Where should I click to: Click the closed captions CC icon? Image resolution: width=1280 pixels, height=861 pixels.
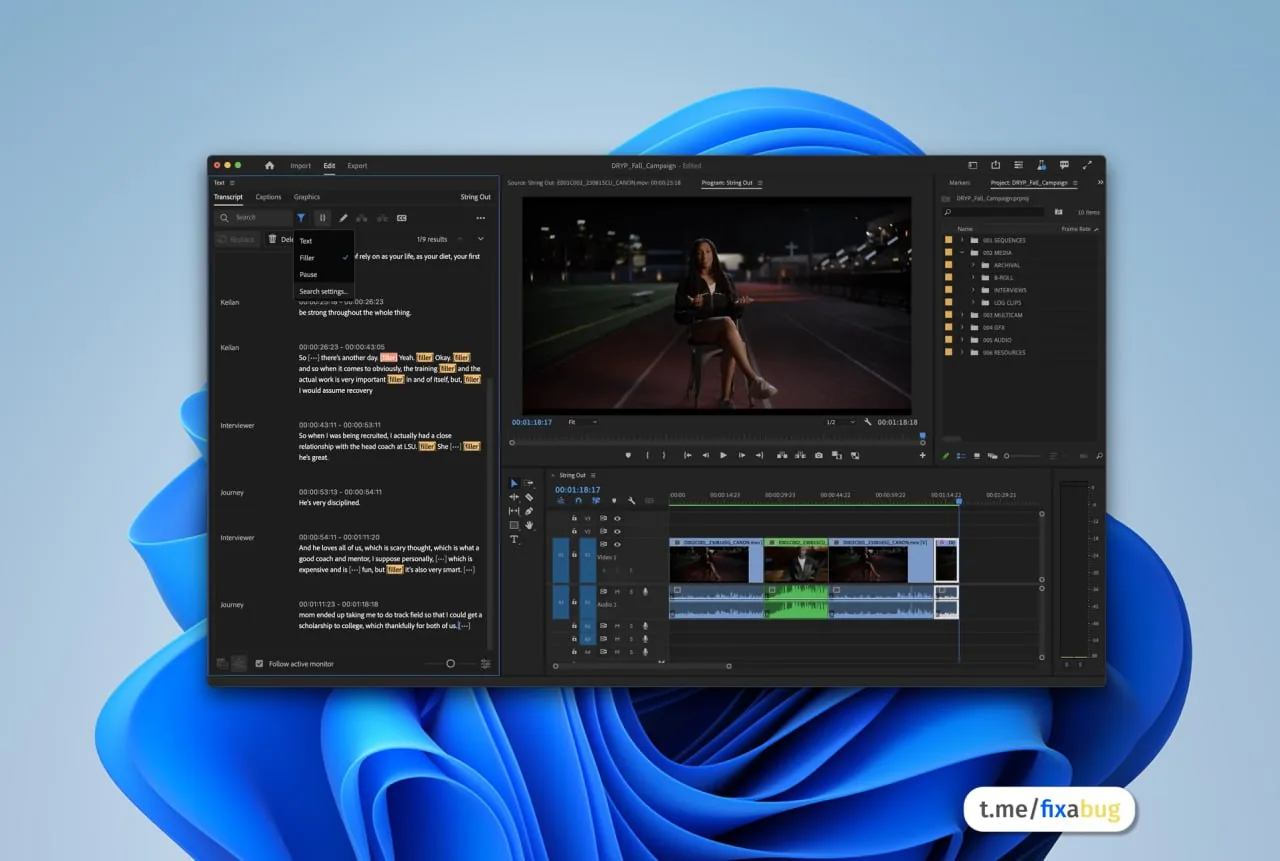pos(402,217)
